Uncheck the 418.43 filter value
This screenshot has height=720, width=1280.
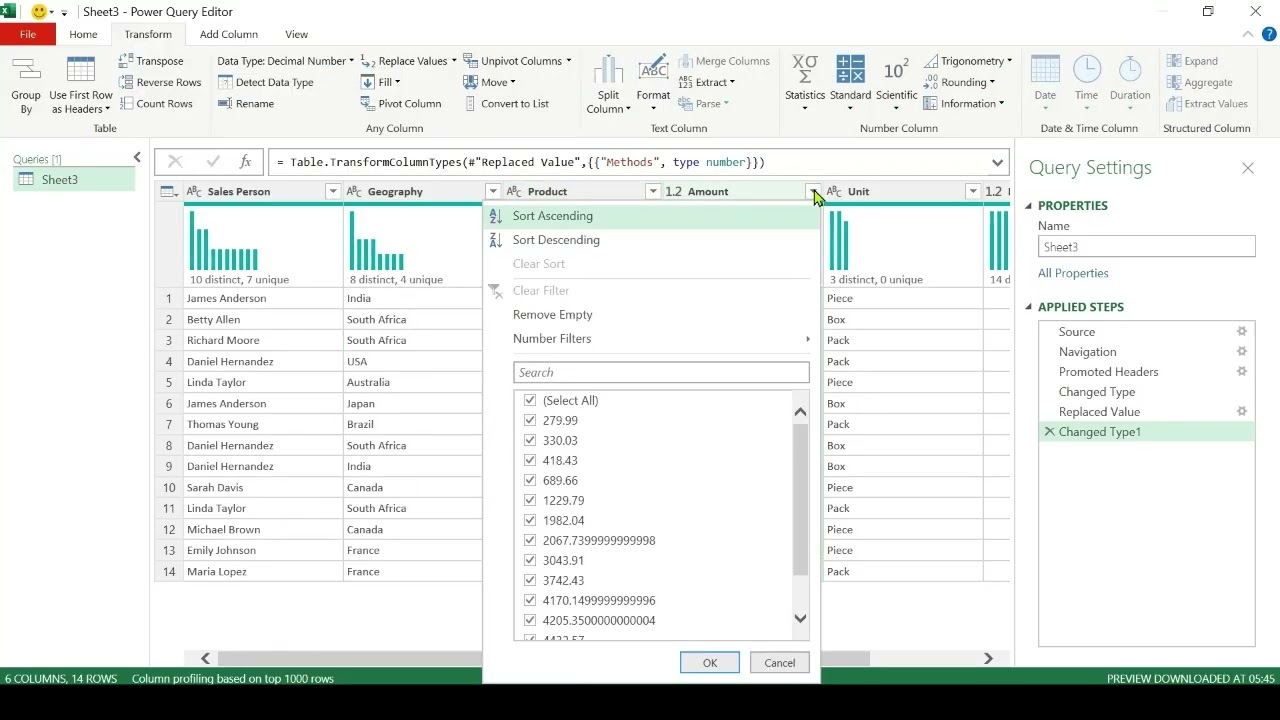coord(530,460)
